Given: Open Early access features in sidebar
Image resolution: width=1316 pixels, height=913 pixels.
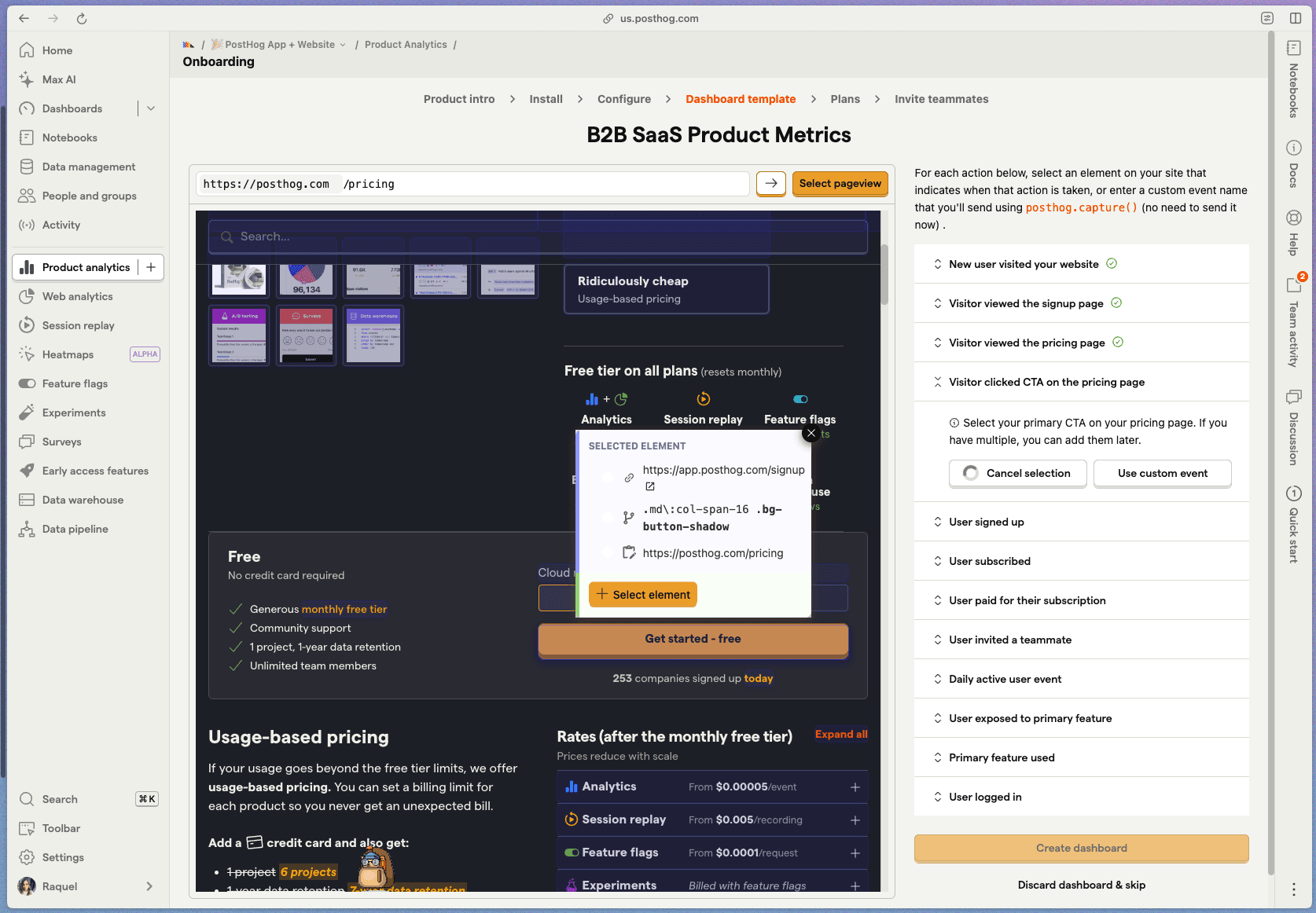Looking at the screenshot, I should click(95, 471).
